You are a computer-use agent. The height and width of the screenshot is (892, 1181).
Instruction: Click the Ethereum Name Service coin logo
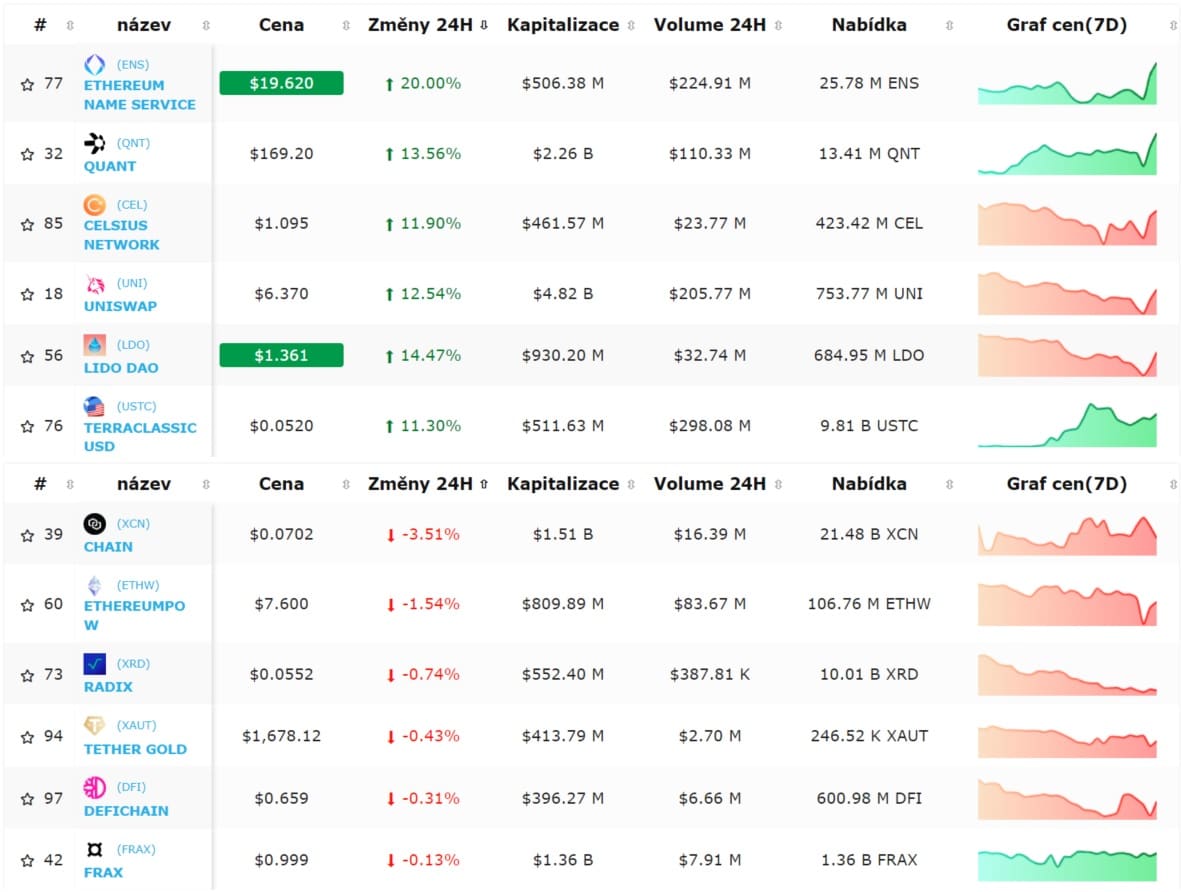tap(94, 65)
